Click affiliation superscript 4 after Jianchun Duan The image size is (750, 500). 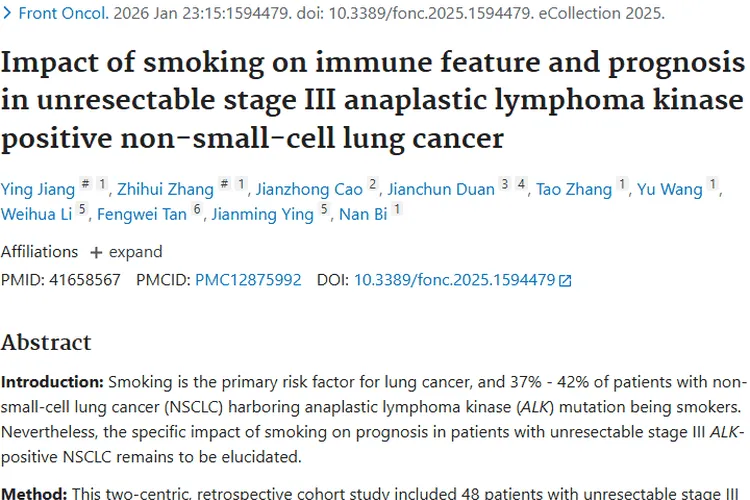pos(521,184)
